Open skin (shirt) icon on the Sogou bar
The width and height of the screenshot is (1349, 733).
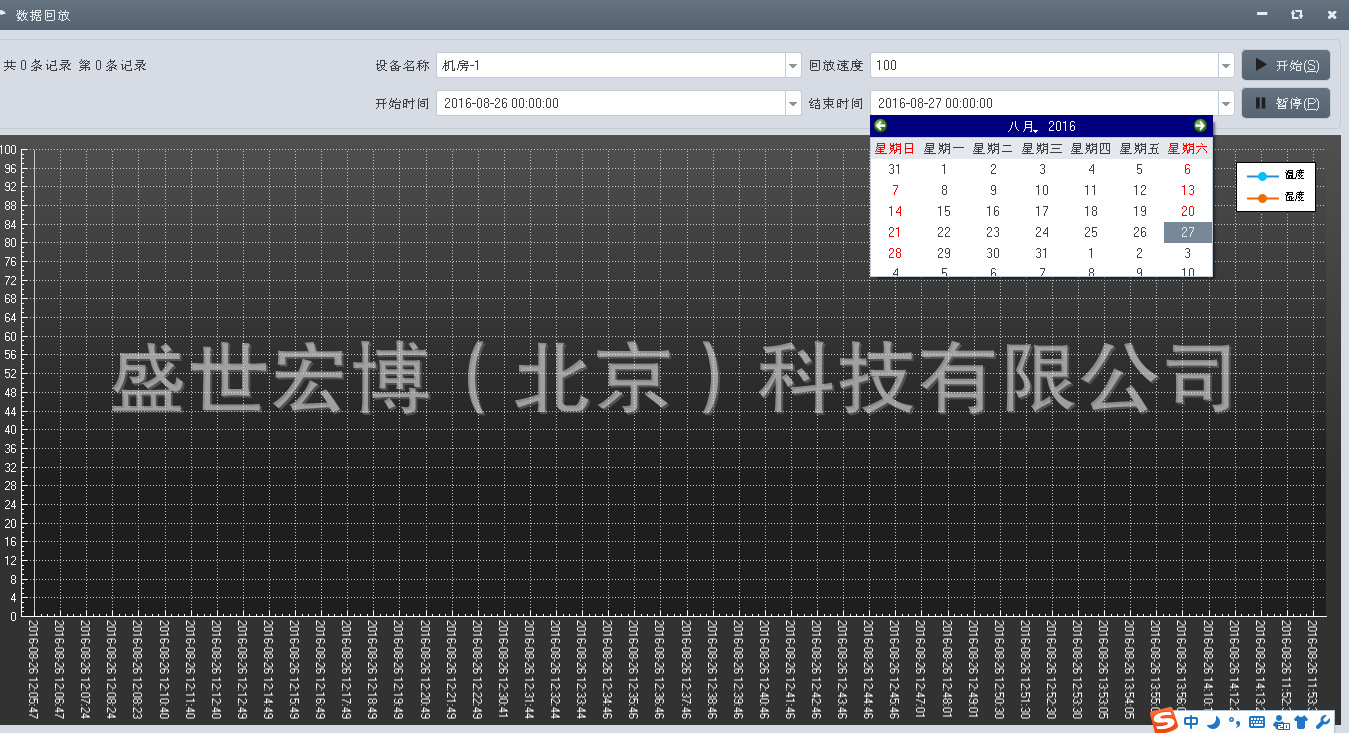click(x=1301, y=721)
